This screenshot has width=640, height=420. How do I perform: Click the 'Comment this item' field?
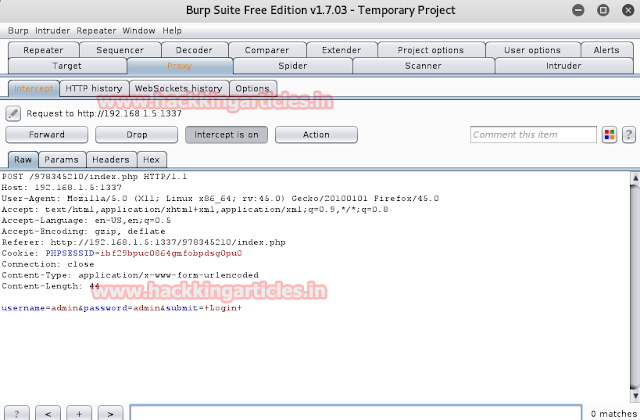pos(533,135)
